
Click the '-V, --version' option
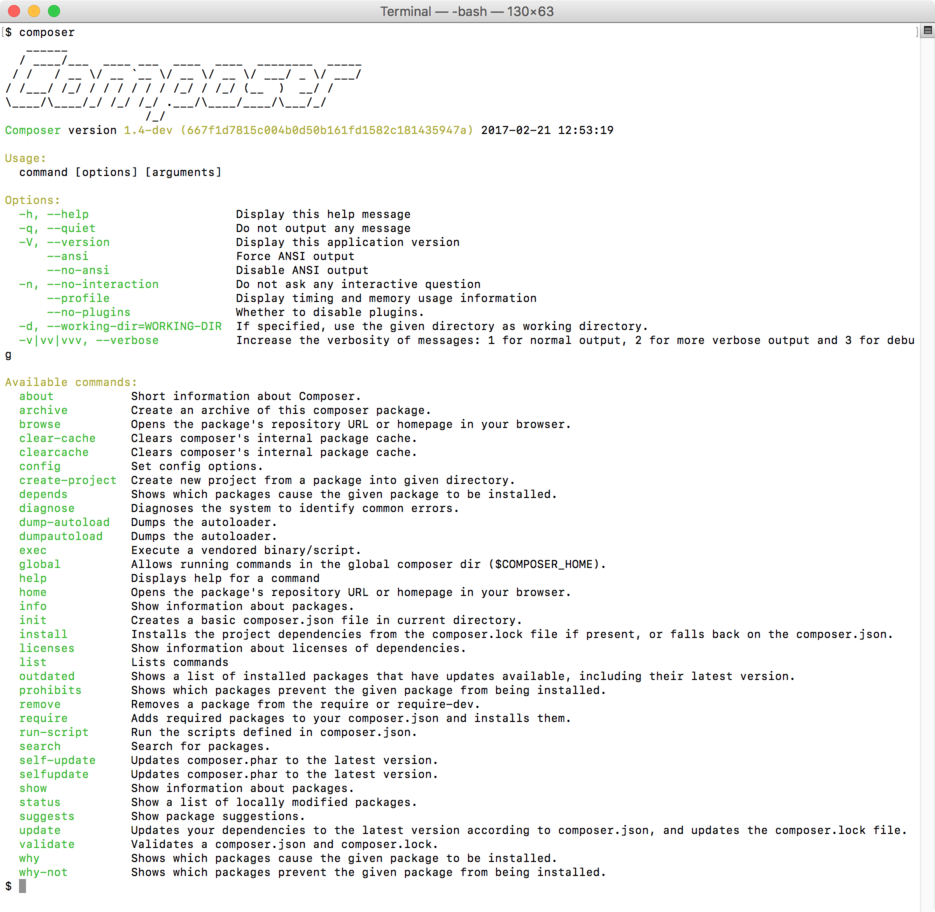(64, 242)
